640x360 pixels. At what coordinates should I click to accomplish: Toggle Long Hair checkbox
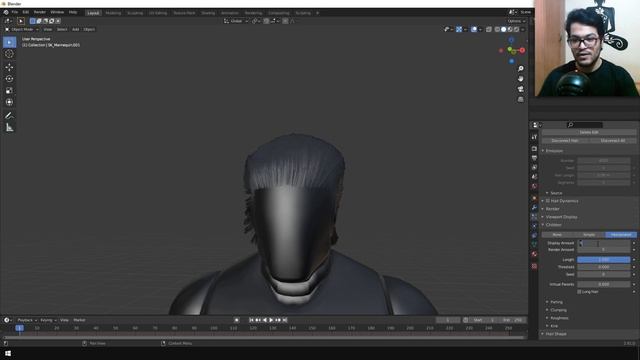(x=579, y=292)
